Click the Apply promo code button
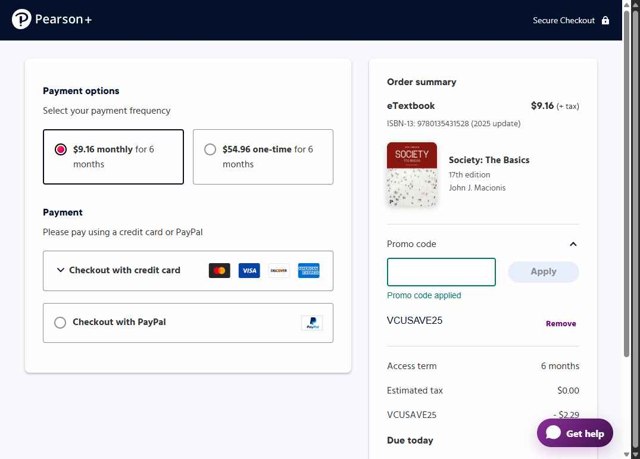The width and height of the screenshot is (640, 459). (543, 272)
